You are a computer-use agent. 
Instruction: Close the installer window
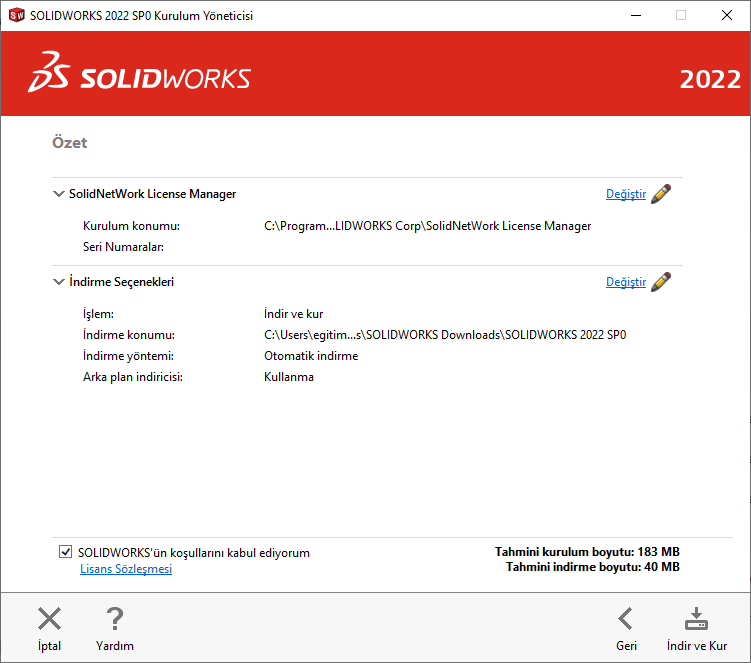tap(726, 15)
